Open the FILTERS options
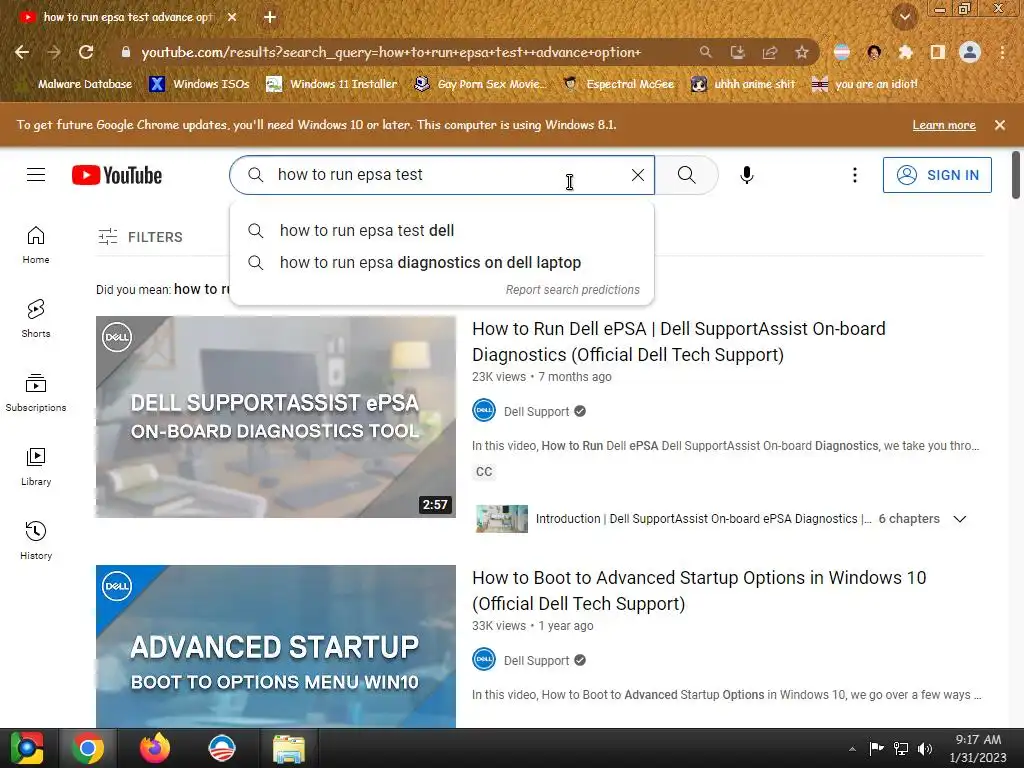 point(140,237)
